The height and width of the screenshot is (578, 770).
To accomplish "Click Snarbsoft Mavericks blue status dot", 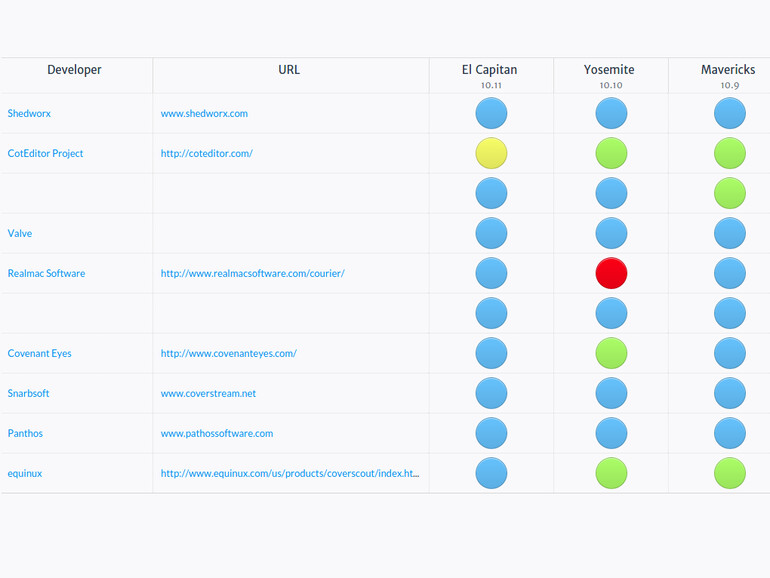I will tap(730, 393).
